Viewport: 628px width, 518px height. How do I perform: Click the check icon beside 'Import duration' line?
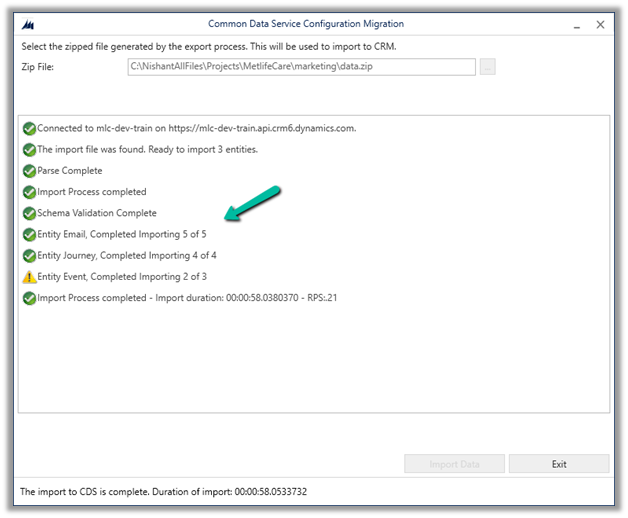click(x=29, y=298)
